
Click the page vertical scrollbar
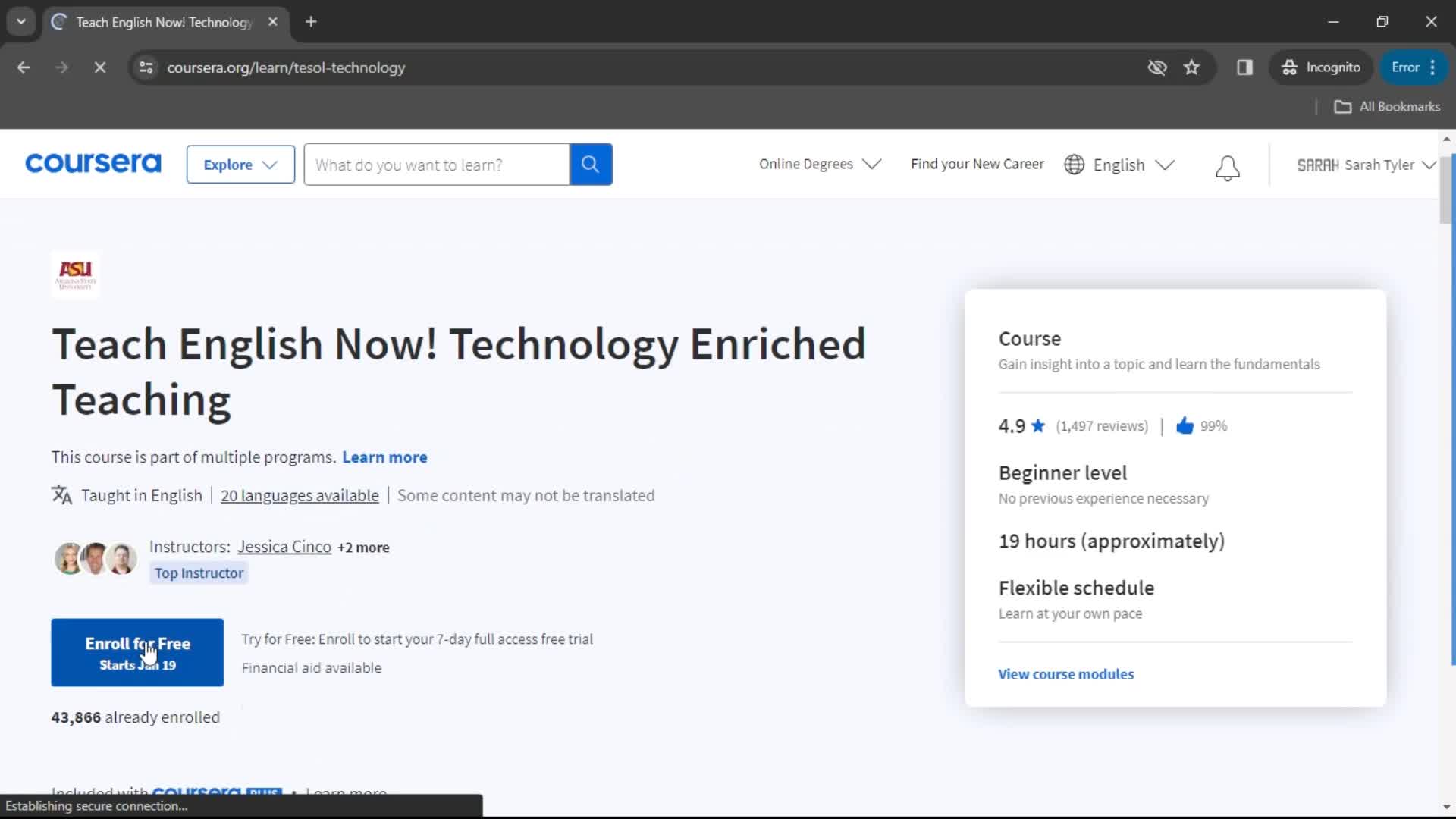coord(1446,190)
